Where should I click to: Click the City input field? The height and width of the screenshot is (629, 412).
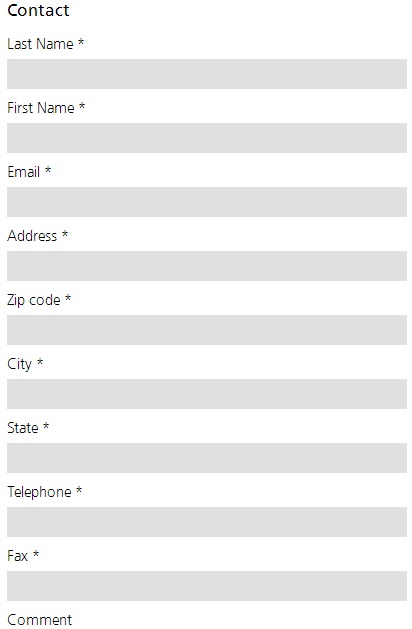coord(207,394)
